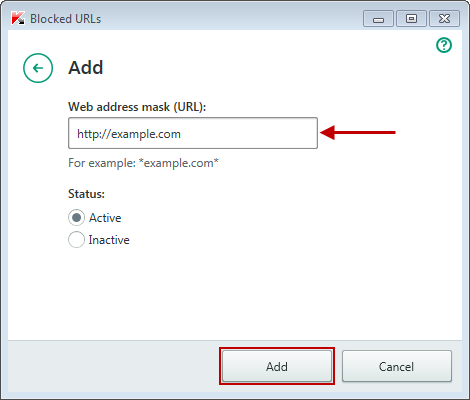Click the Kaspersky logo in the title bar
This screenshot has height=400, width=470.
[18, 18]
